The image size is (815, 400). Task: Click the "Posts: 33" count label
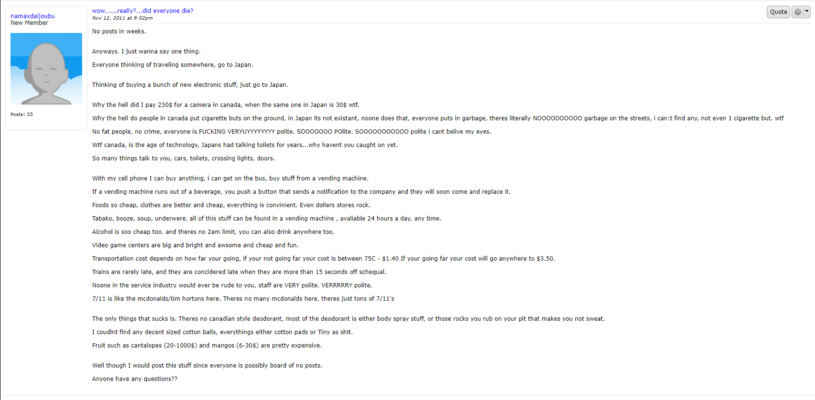tap(22, 114)
